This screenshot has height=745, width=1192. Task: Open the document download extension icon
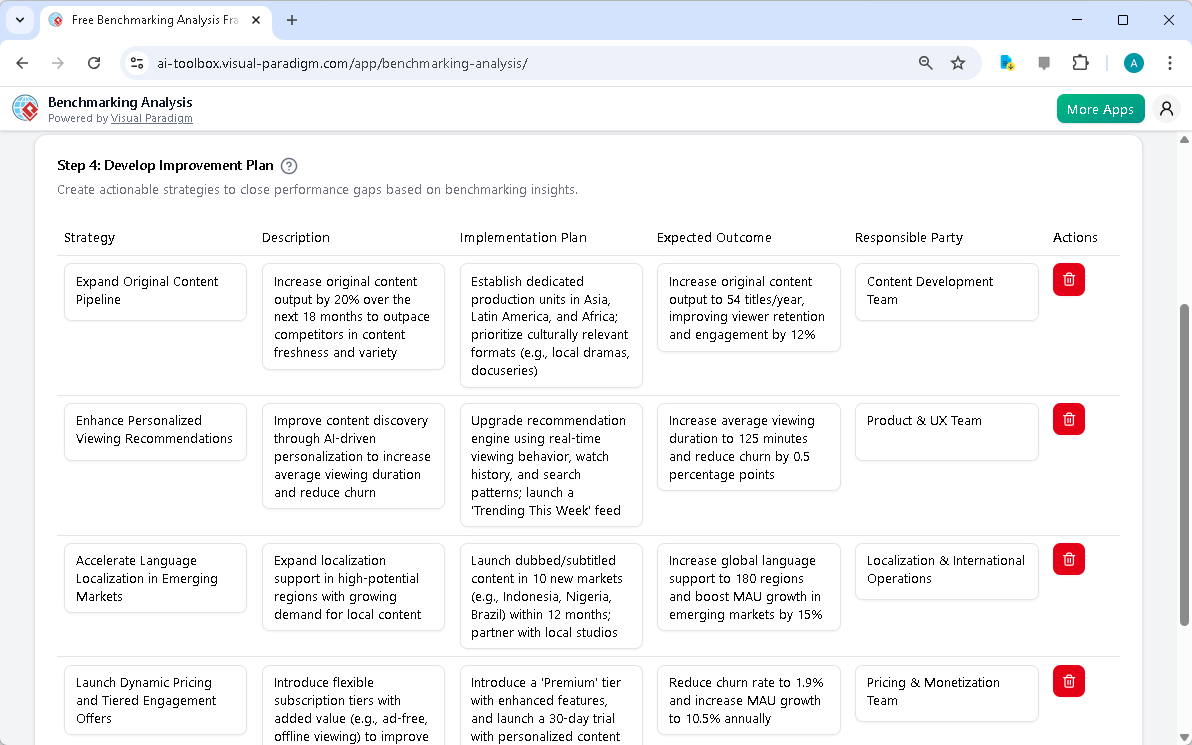[1006, 62]
